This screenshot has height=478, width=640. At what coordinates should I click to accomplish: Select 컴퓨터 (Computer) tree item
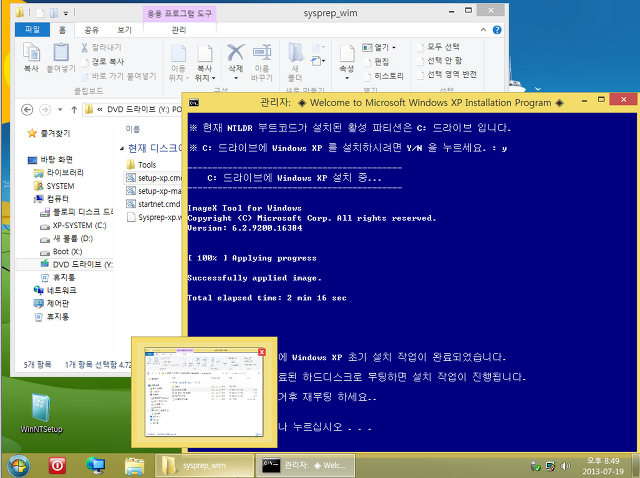[51, 199]
